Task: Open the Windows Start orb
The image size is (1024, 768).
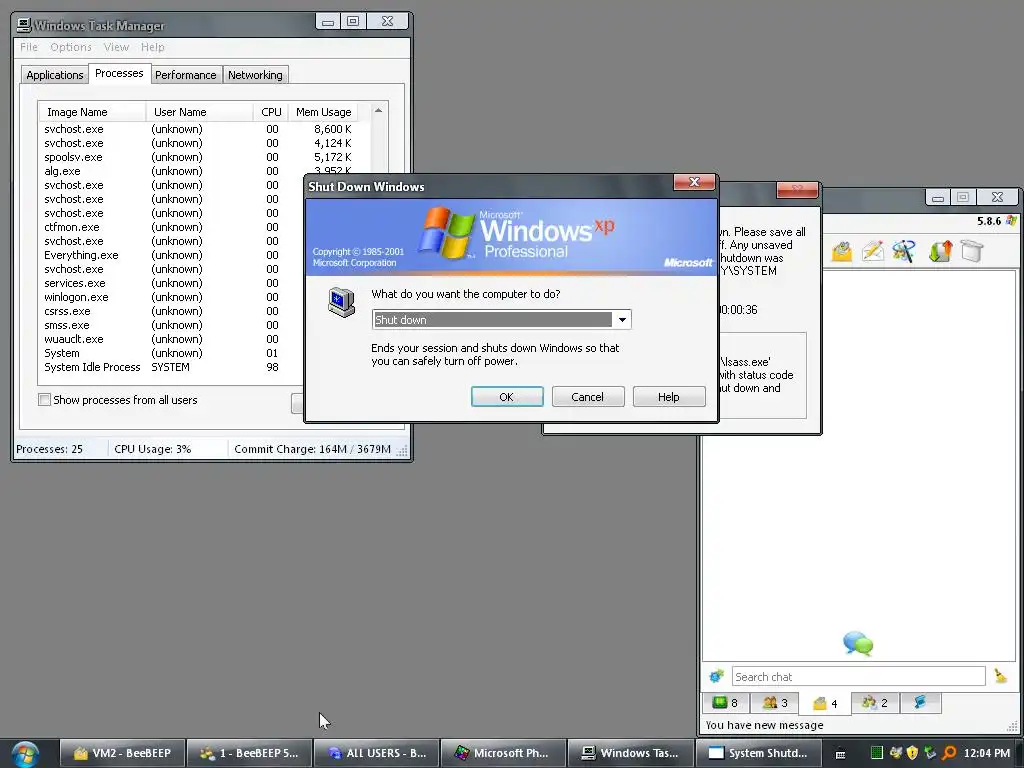Action: tap(25, 754)
